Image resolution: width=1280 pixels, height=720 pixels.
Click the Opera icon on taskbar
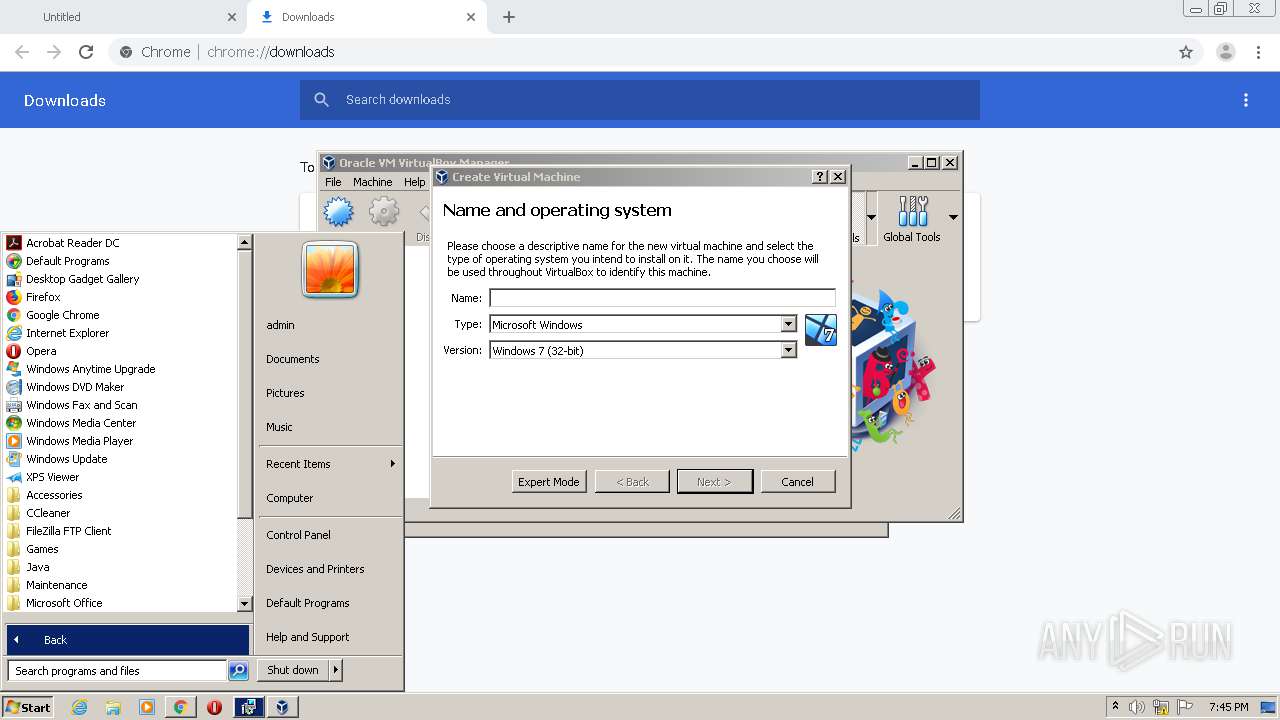point(214,707)
